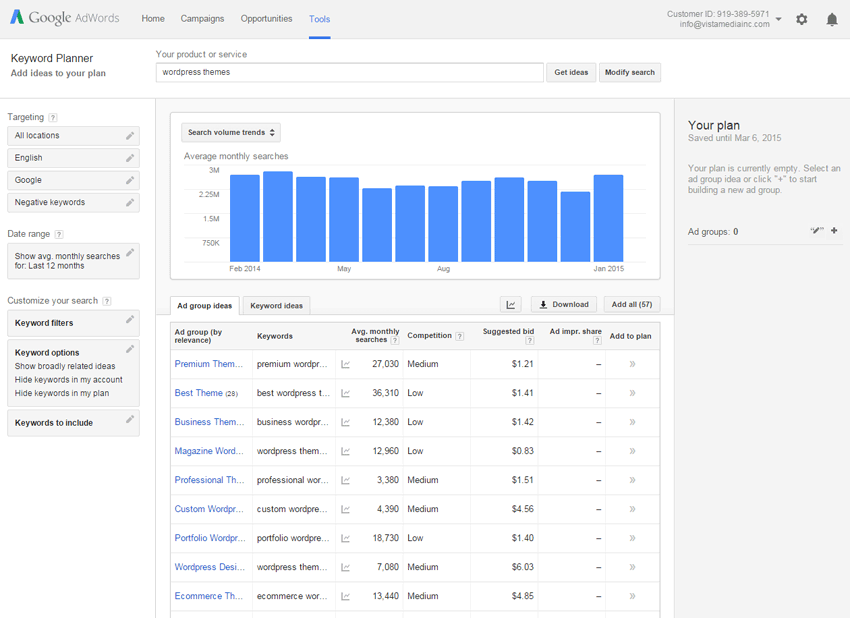The image size is (850, 618).
Task: Click Show broadly related ideas option
Action: point(65,366)
